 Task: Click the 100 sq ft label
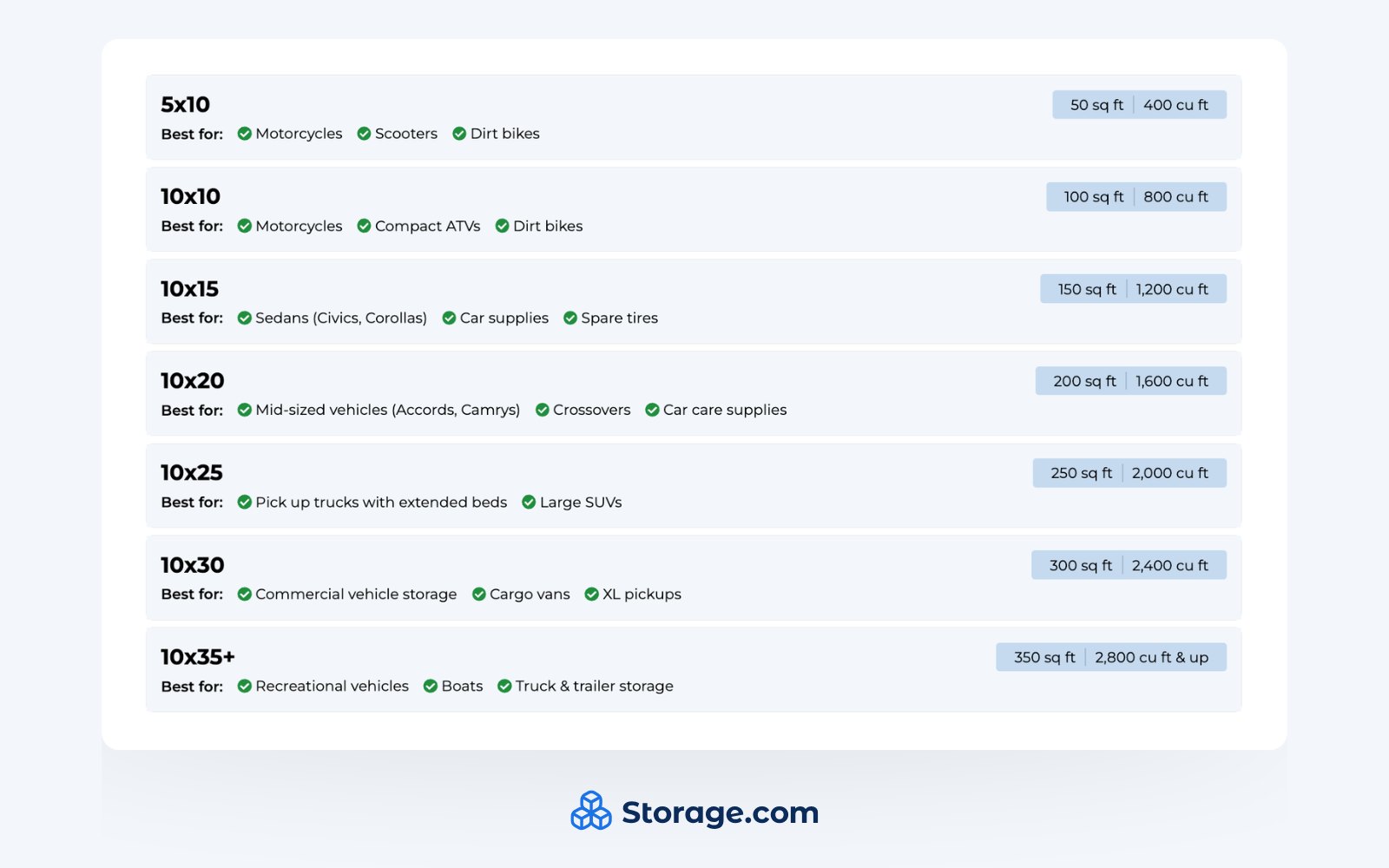[1094, 197]
